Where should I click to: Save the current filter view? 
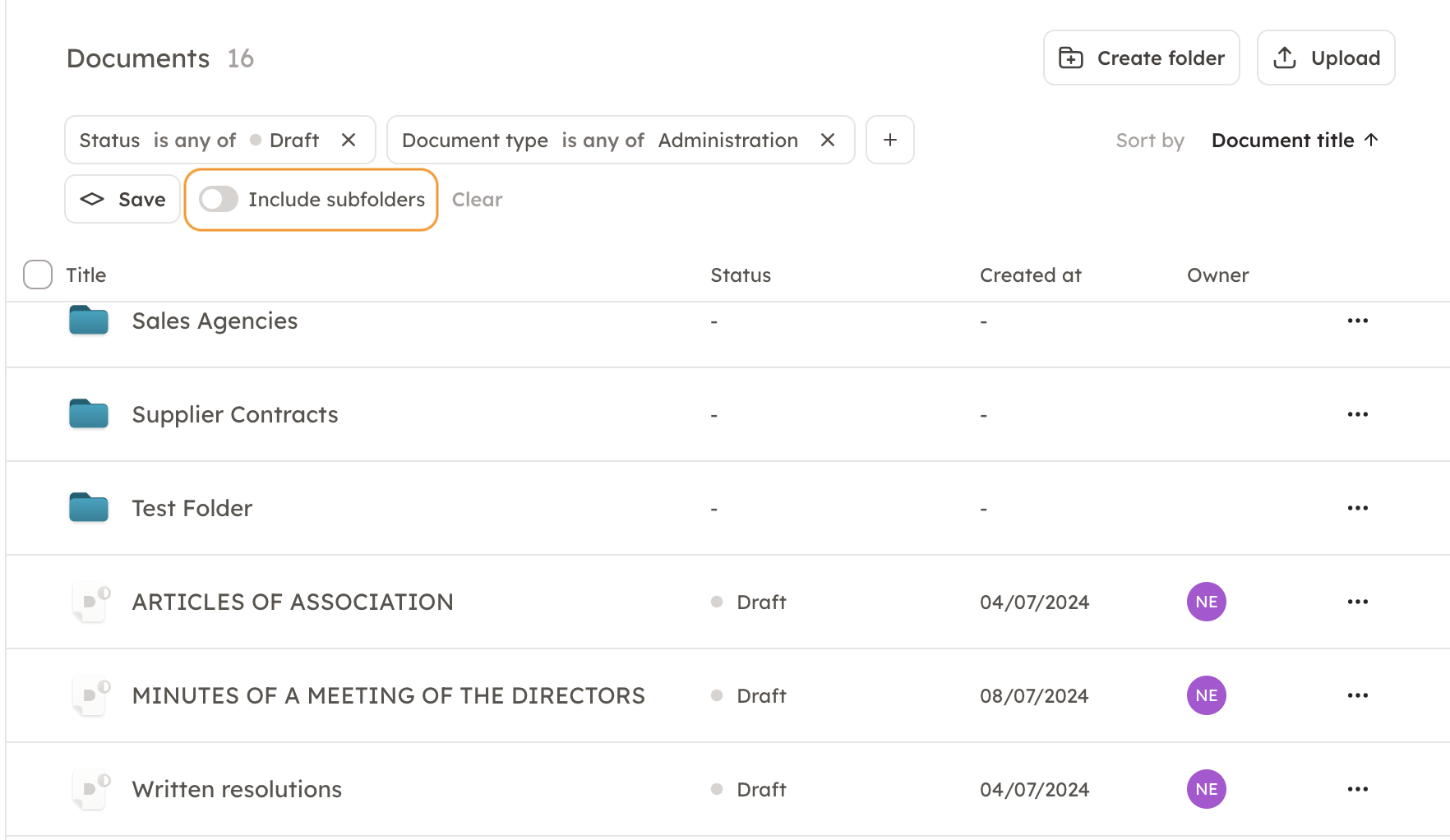click(122, 200)
